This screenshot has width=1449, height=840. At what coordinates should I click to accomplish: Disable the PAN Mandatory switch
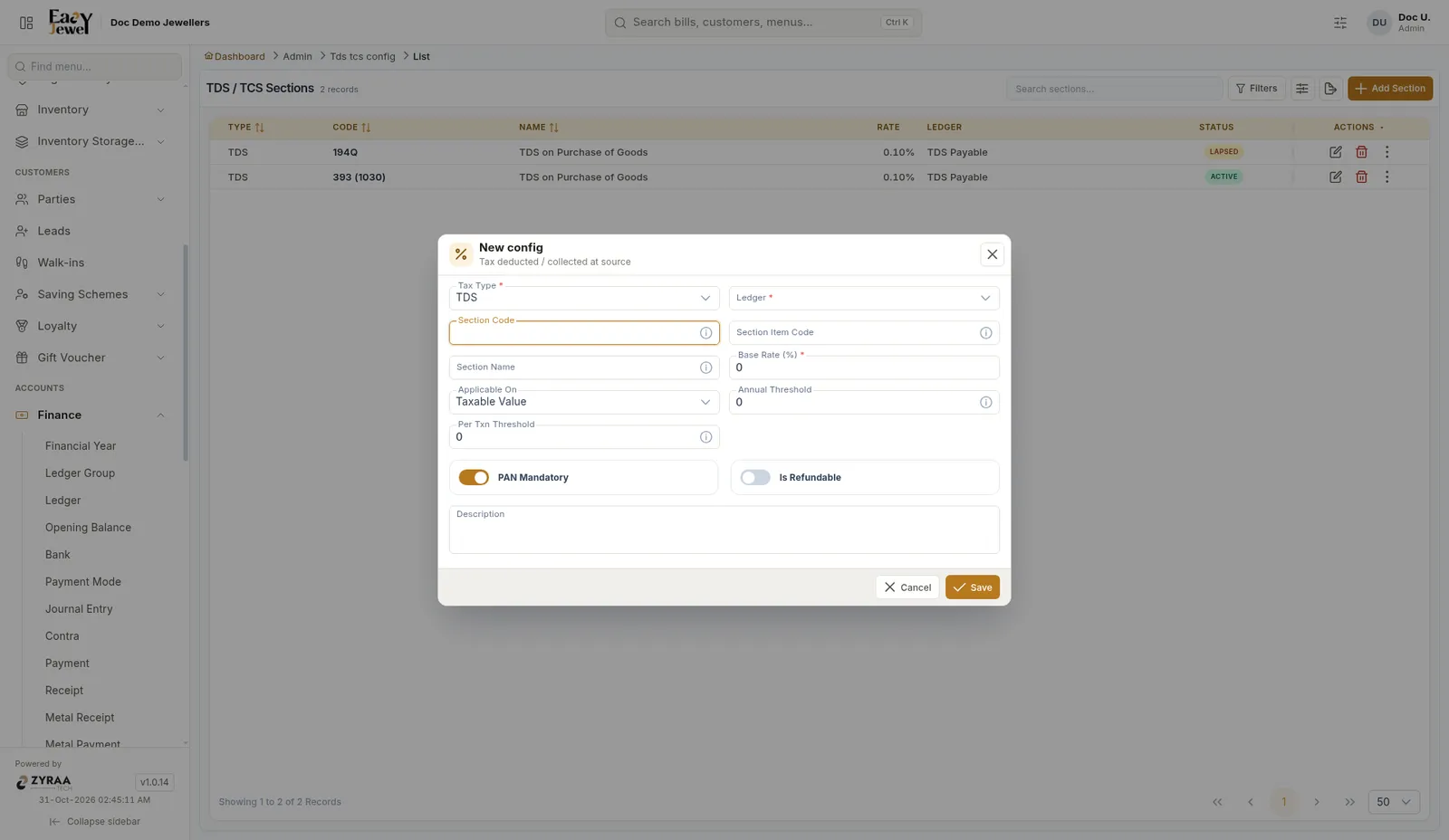point(474,477)
